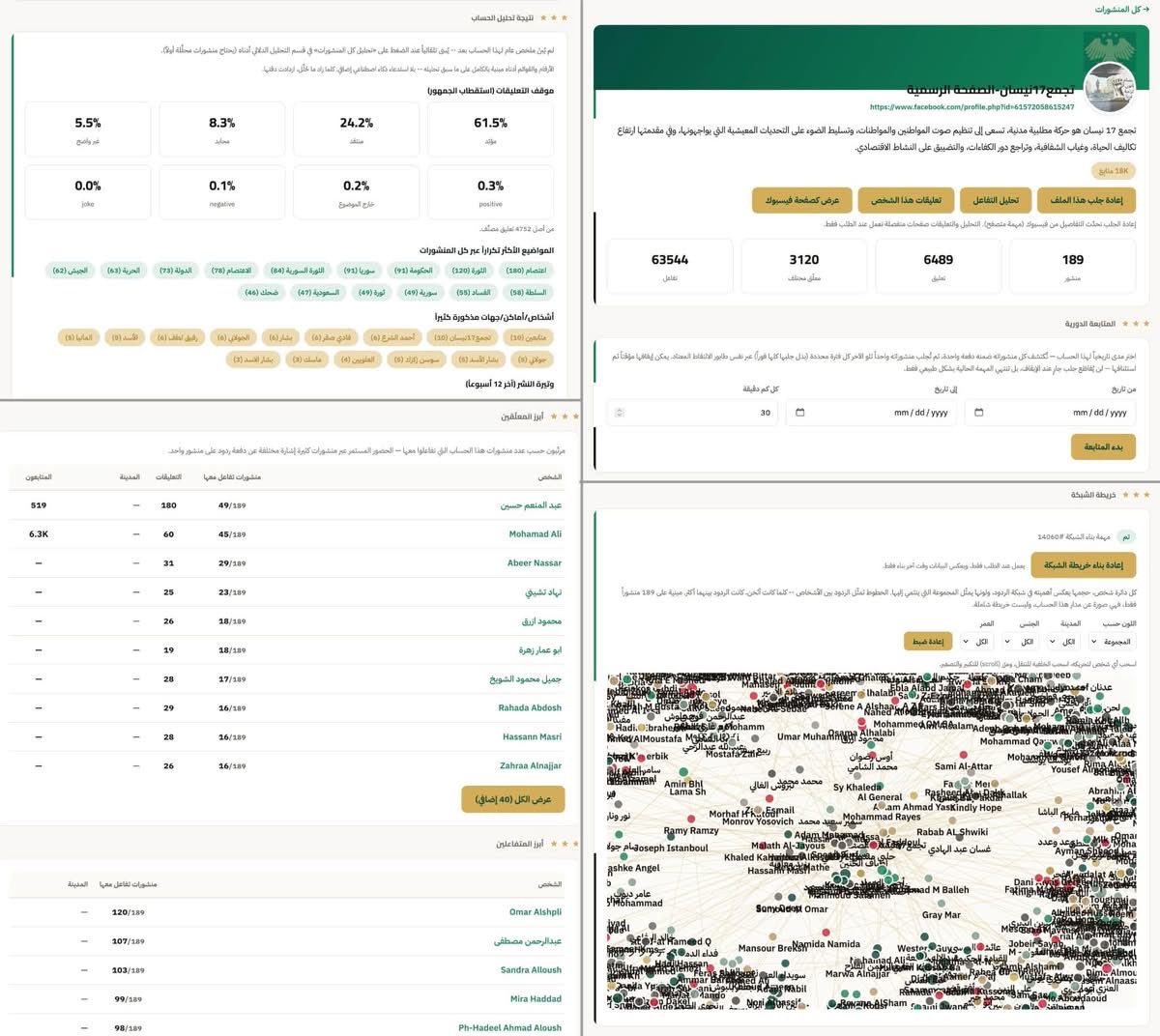The width and height of the screenshot is (1160, 1036).
Task: Reset network filters with إعادة ضبط
Action: point(928,642)
